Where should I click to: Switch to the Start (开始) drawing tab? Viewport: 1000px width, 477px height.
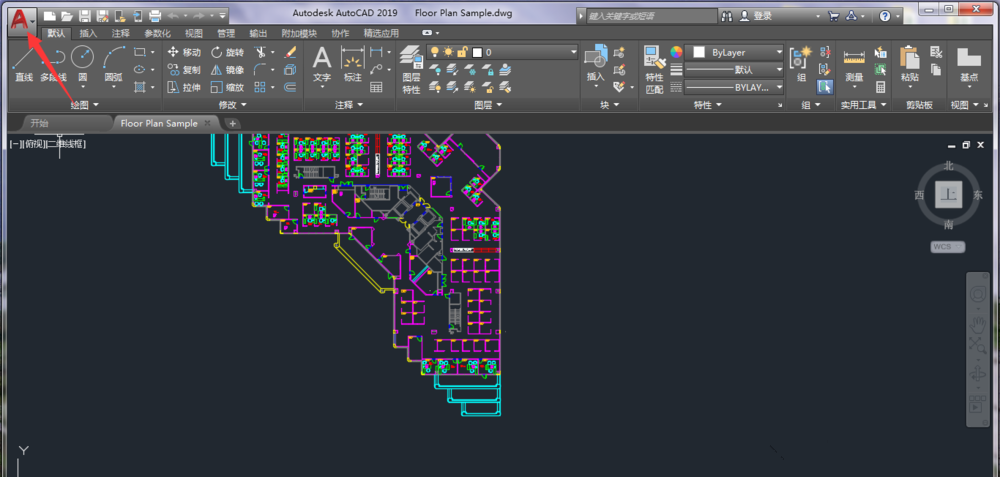40,123
